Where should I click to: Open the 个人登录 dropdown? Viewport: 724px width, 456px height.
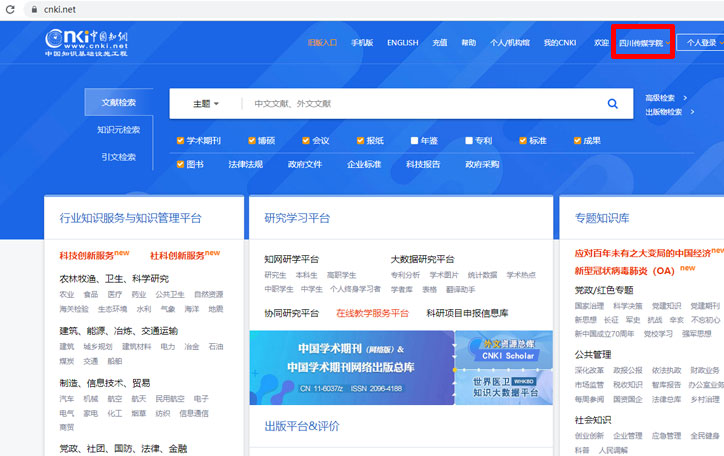(x=702, y=43)
